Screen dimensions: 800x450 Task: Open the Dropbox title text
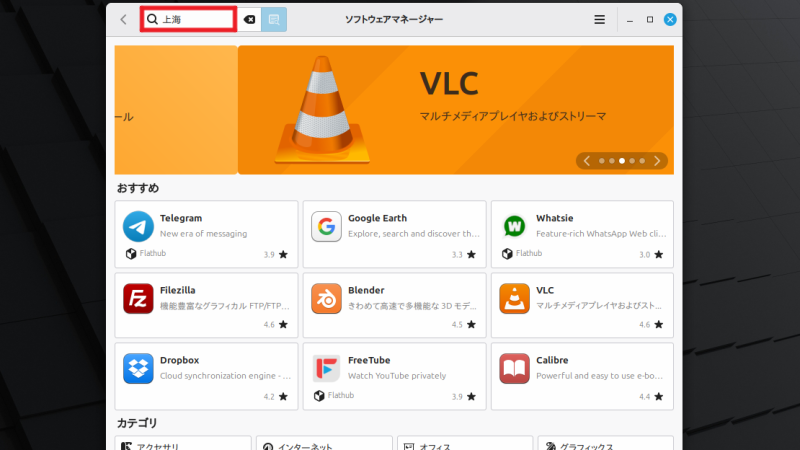click(x=180, y=360)
